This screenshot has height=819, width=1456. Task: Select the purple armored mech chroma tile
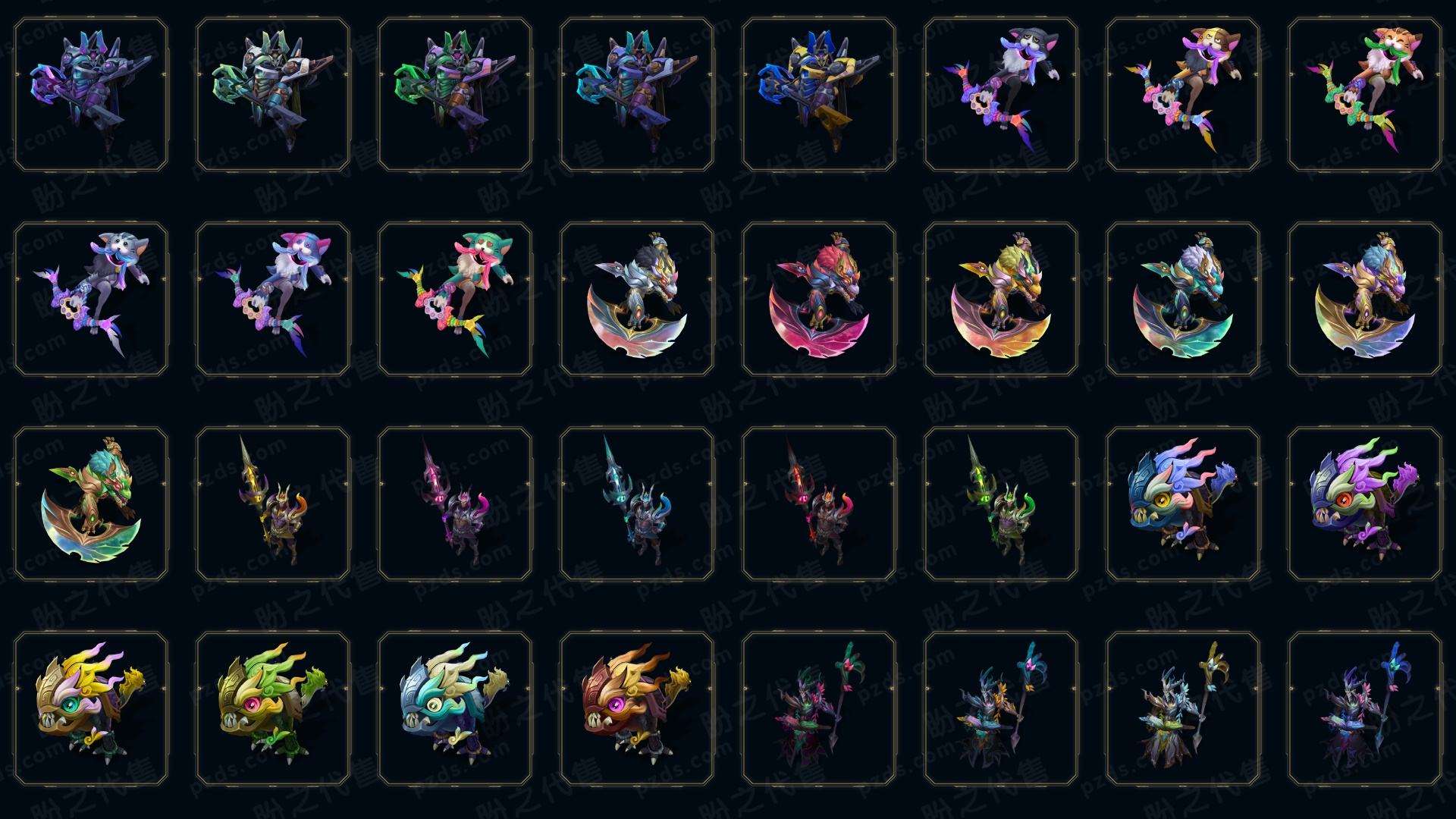click(91, 94)
